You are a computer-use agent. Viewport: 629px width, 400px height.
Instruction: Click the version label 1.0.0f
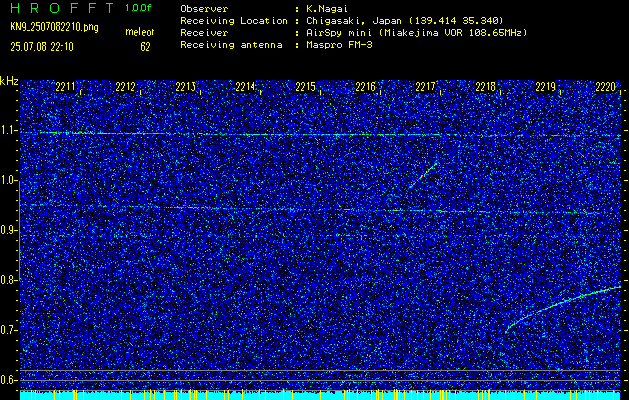(x=138, y=8)
